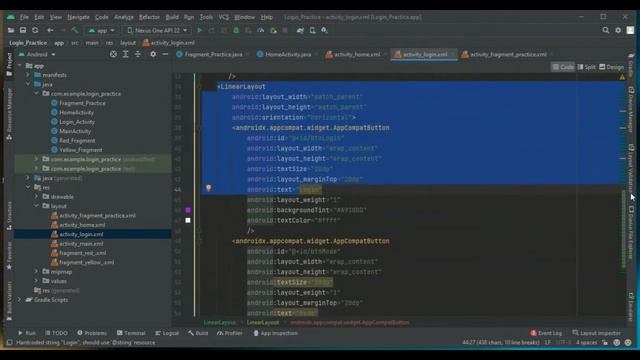Viewport: 640px width, 360px height.
Task: Click the white textColor gutter color swatch
Action: coord(188,220)
